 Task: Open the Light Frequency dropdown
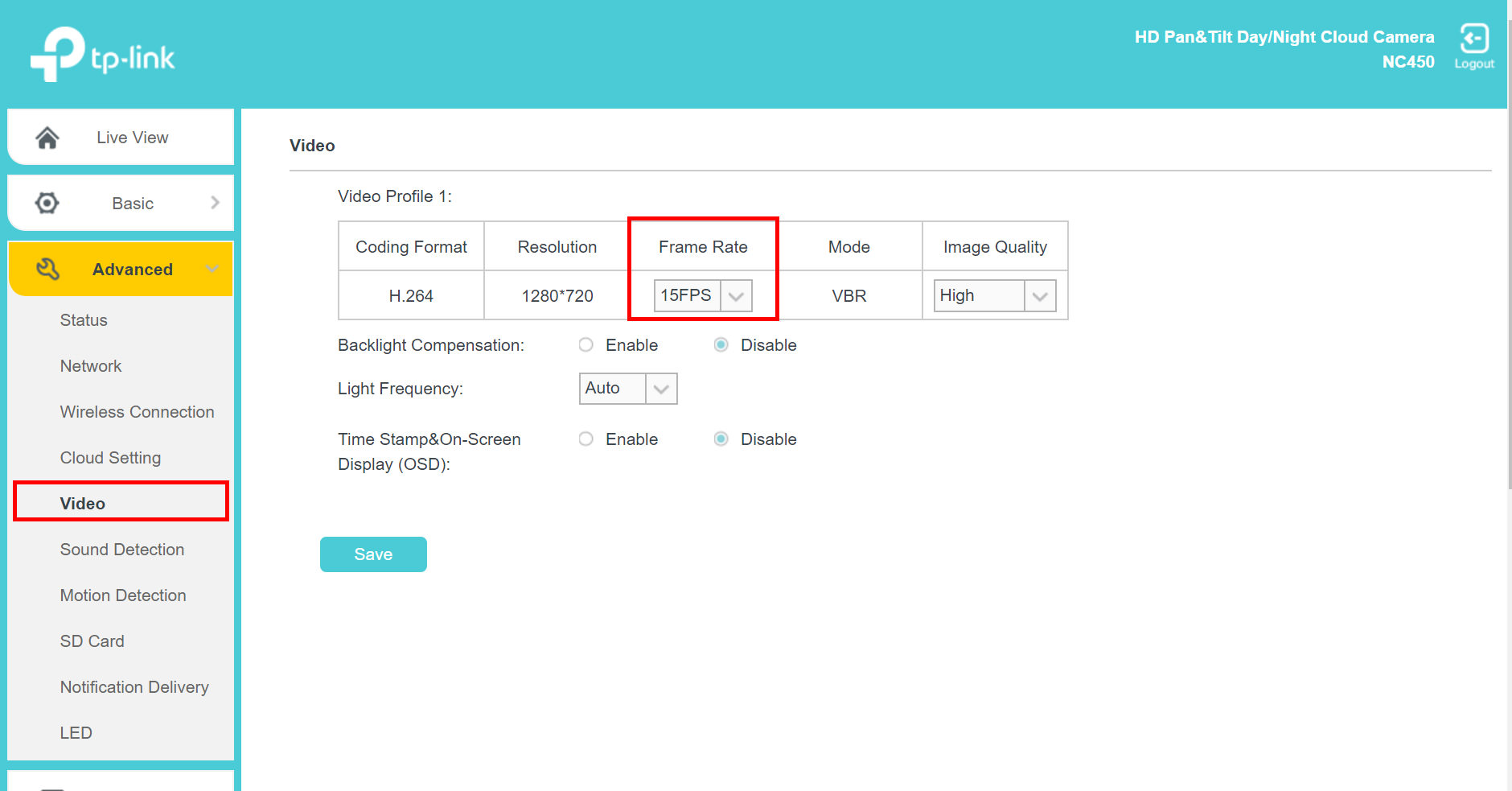[x=627, y=389]
